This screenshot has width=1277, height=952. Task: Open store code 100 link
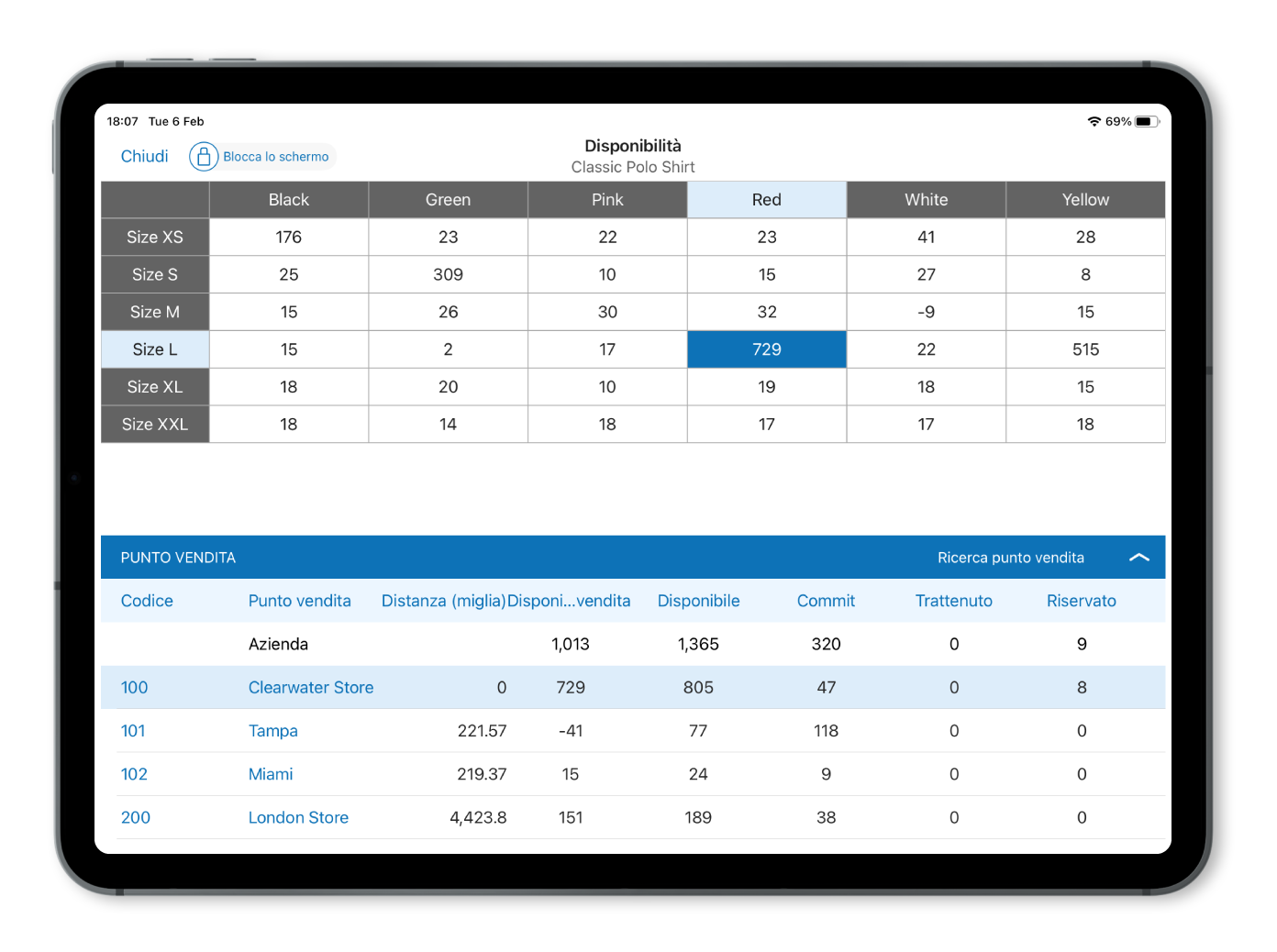[x=134, y=688]
